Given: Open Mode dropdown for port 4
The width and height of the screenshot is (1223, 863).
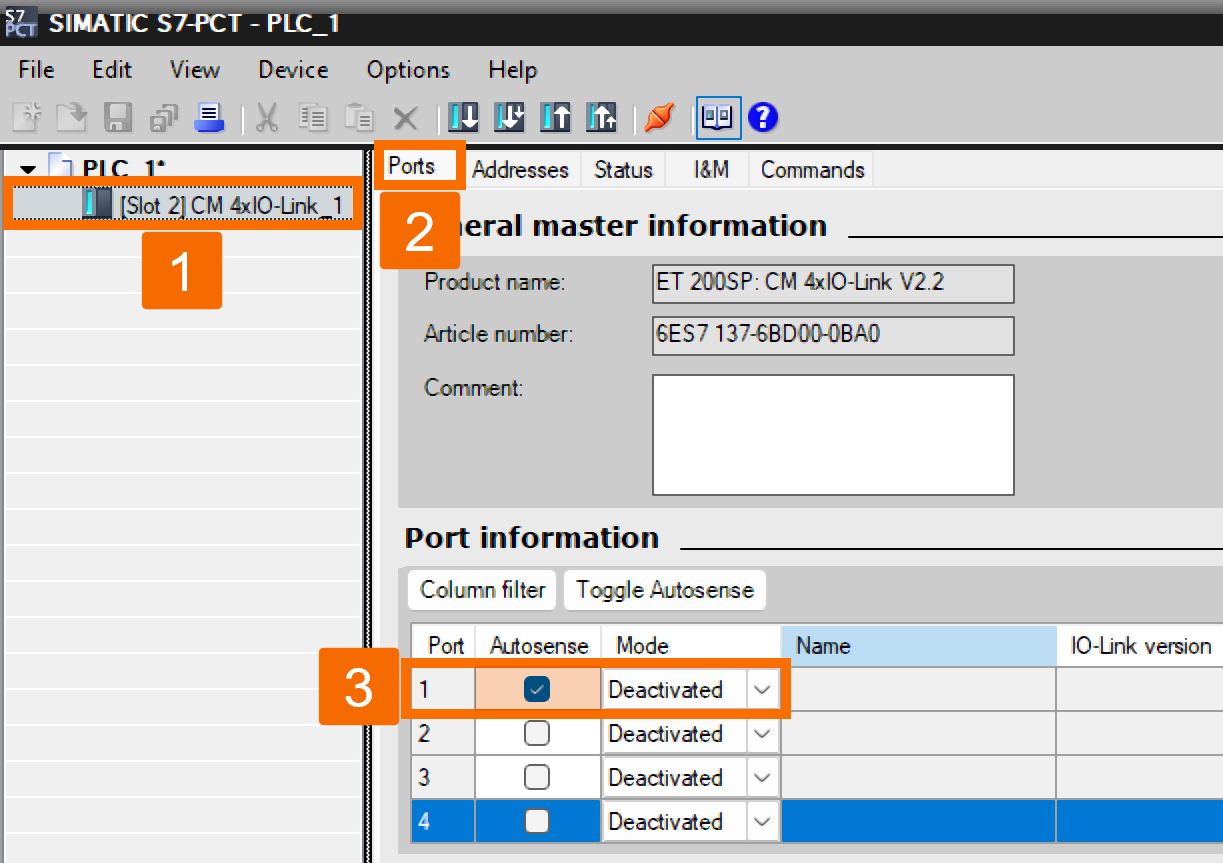Looking at the screenshot, I should [763, 821].
